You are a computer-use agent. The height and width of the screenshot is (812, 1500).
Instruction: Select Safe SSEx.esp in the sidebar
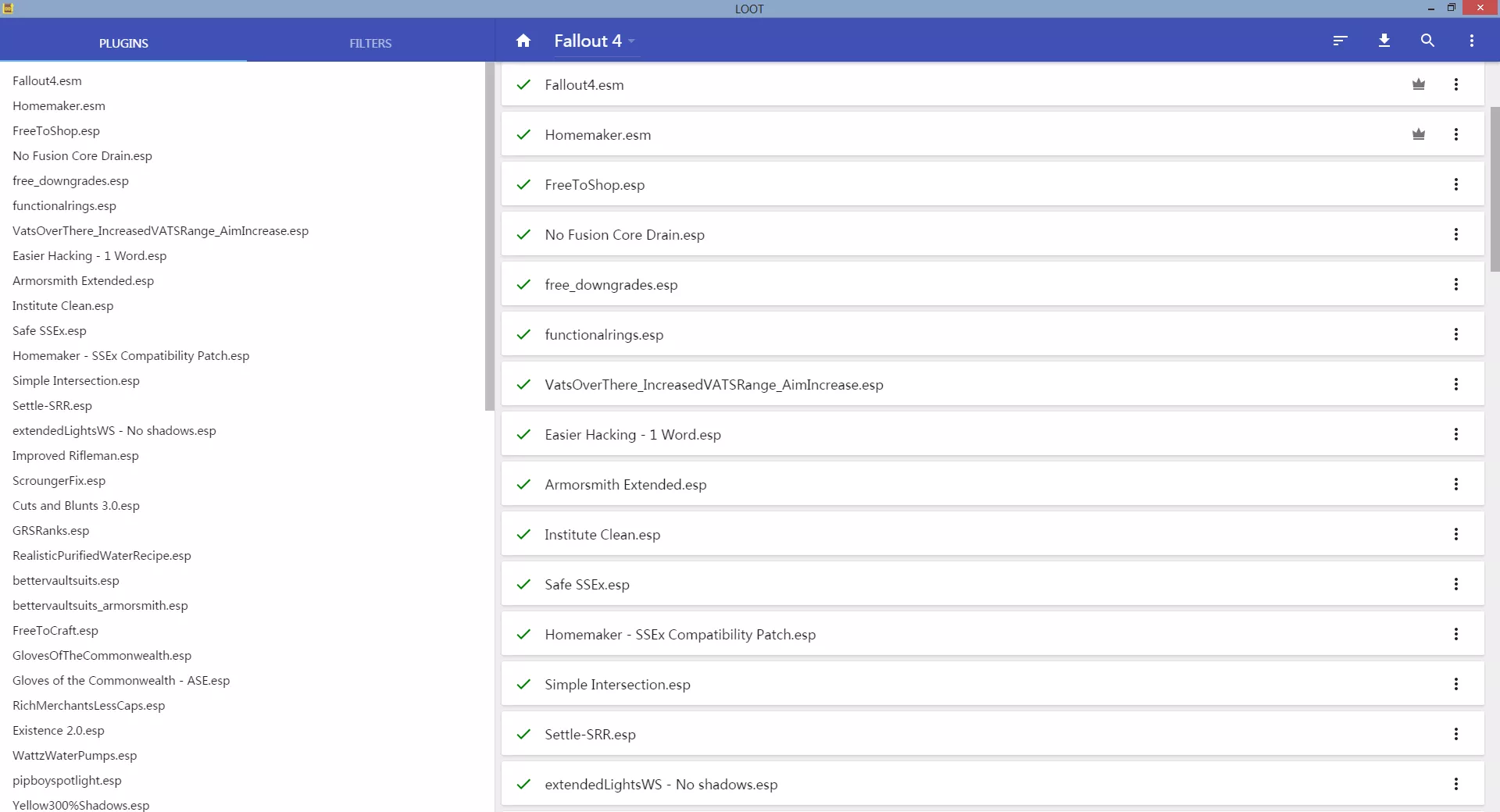pos(49,330)
